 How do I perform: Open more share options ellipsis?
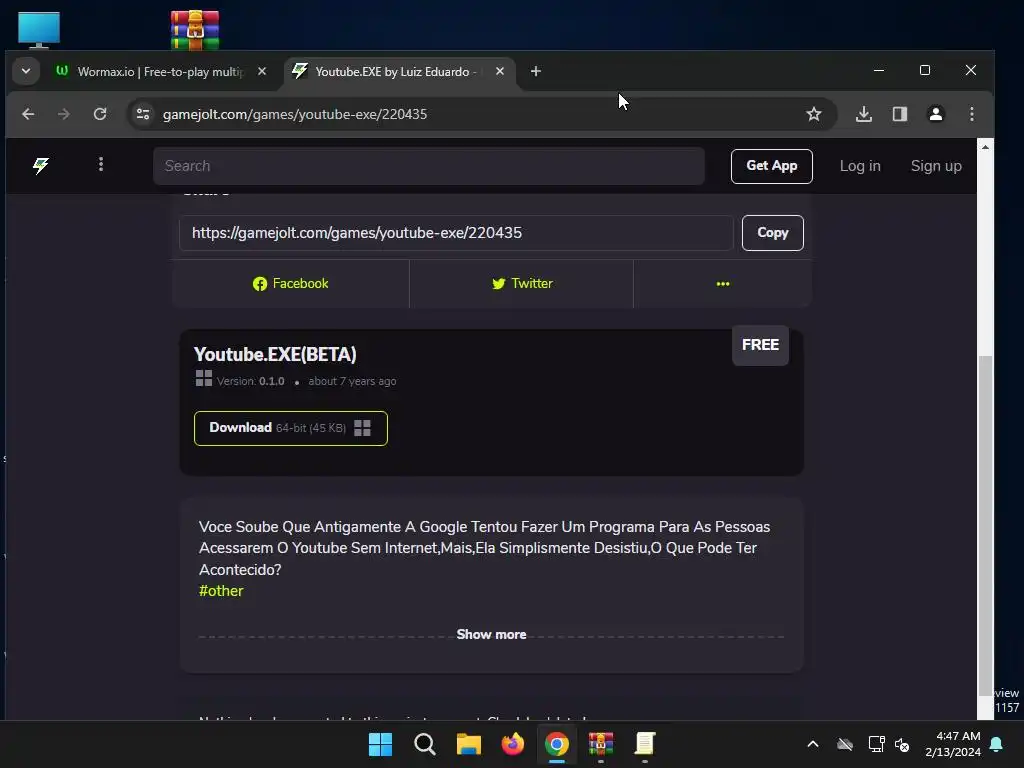[x=723, y=283]
